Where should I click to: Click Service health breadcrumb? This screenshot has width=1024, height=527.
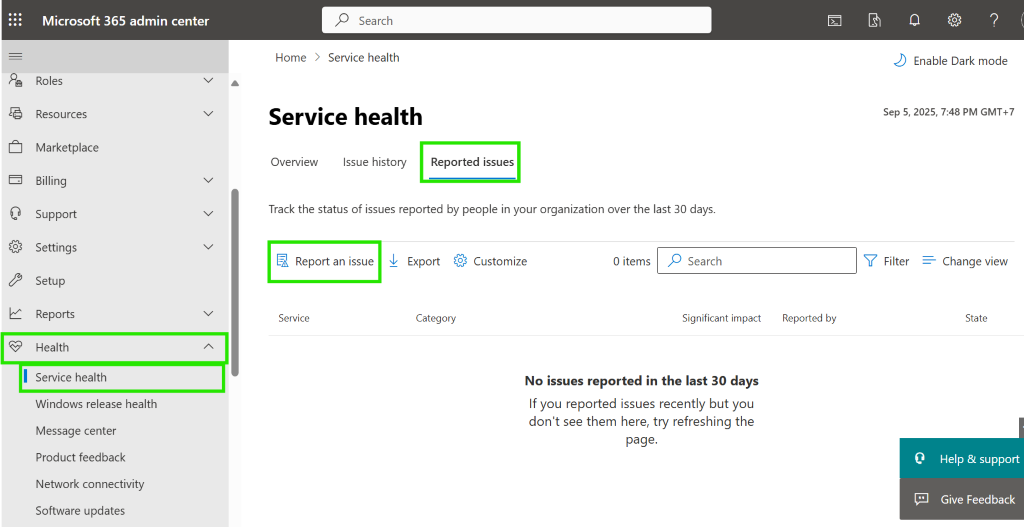coord(363,57)
